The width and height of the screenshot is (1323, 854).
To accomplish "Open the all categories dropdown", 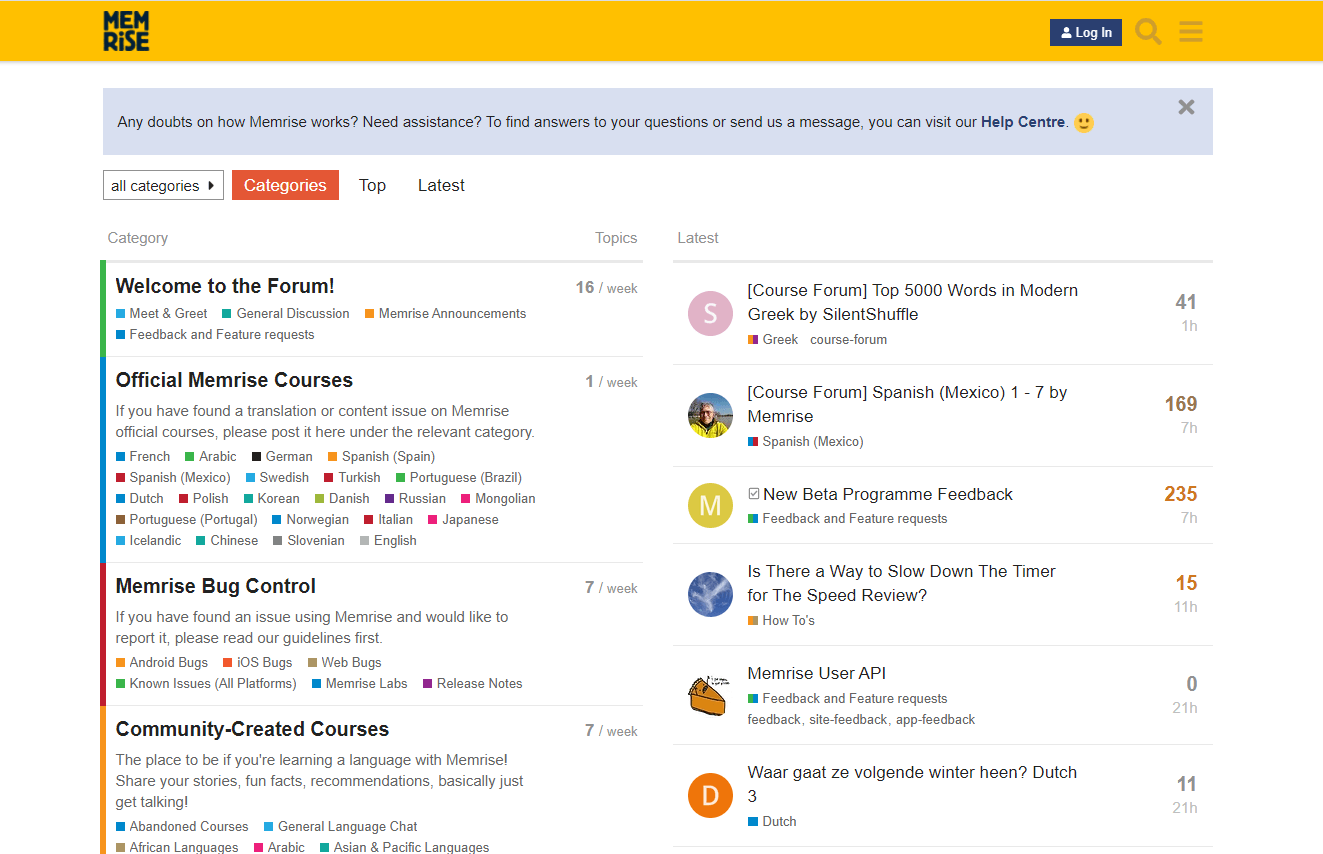I will (x=163, y=185).
